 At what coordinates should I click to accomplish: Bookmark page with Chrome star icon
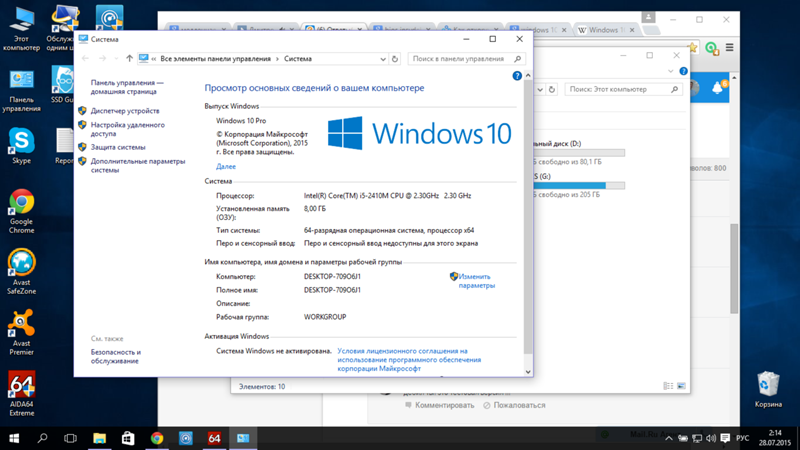pyautogui.click(x=692, y=47)
